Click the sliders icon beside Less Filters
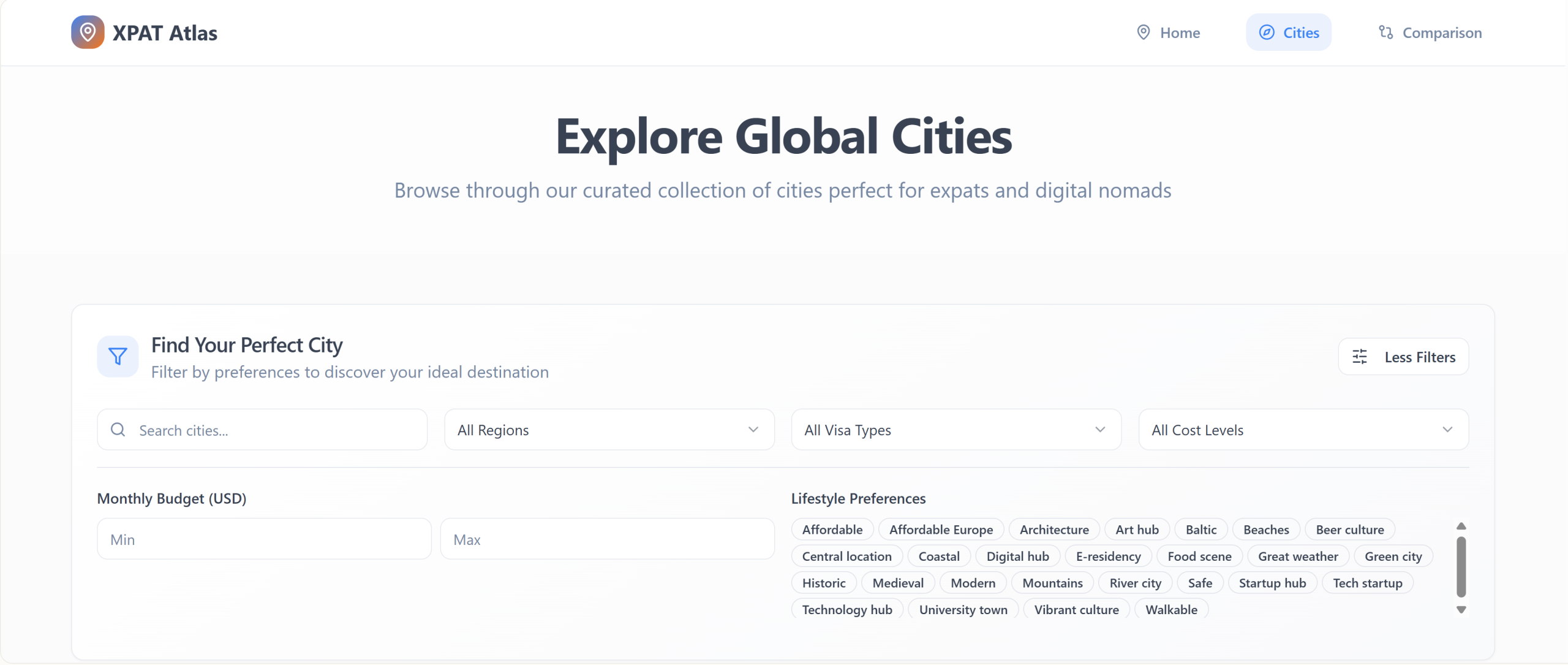 pos(1360,357)
